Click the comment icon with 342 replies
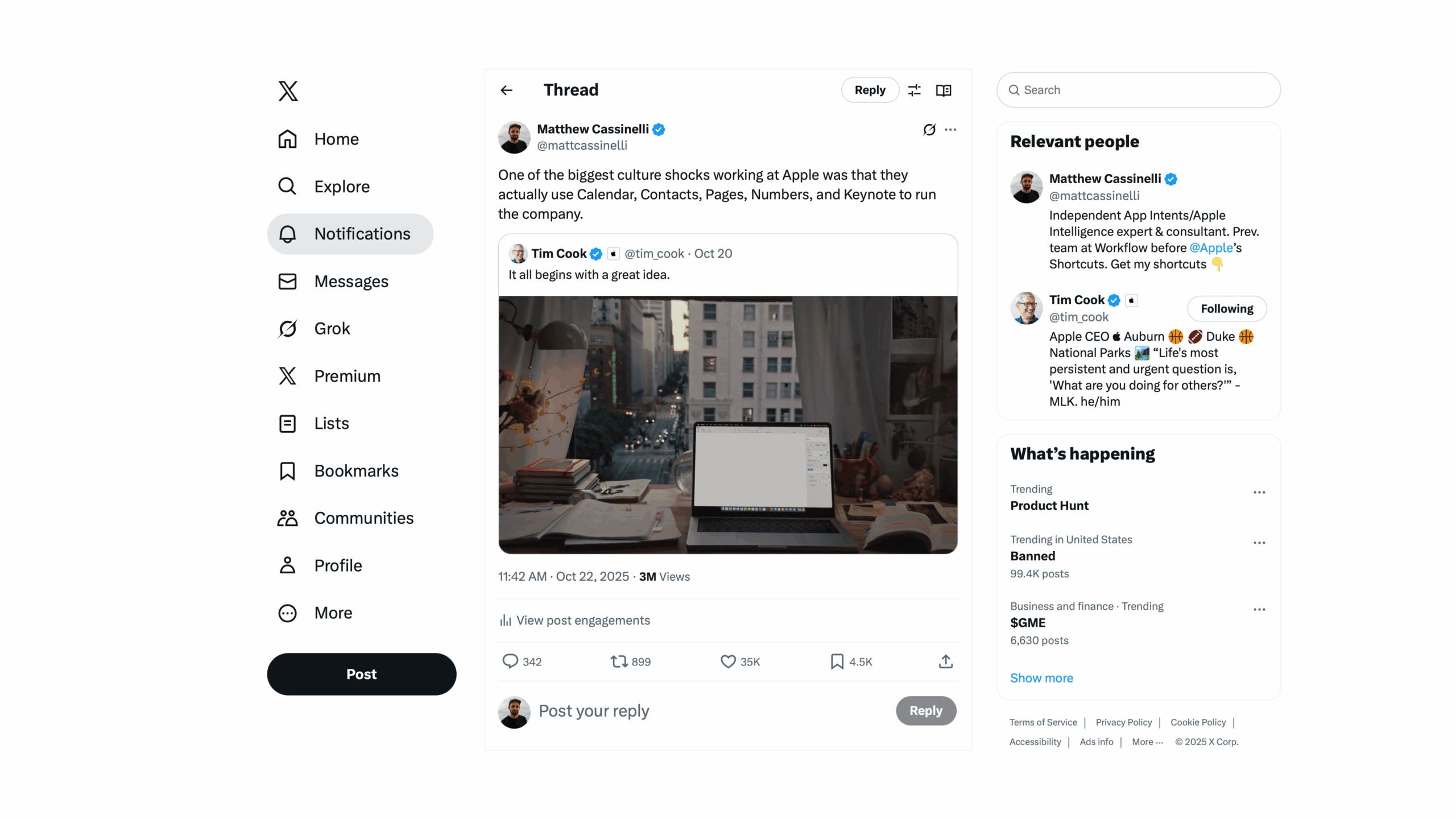The height and width of the screenshot is (819, 1456). (510, 661)
